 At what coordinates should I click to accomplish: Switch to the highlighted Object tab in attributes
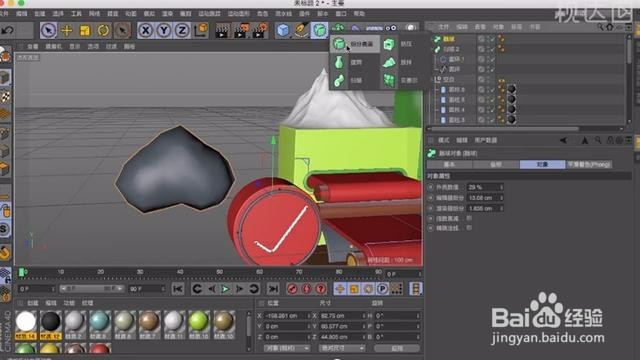[x=542, y=164]
